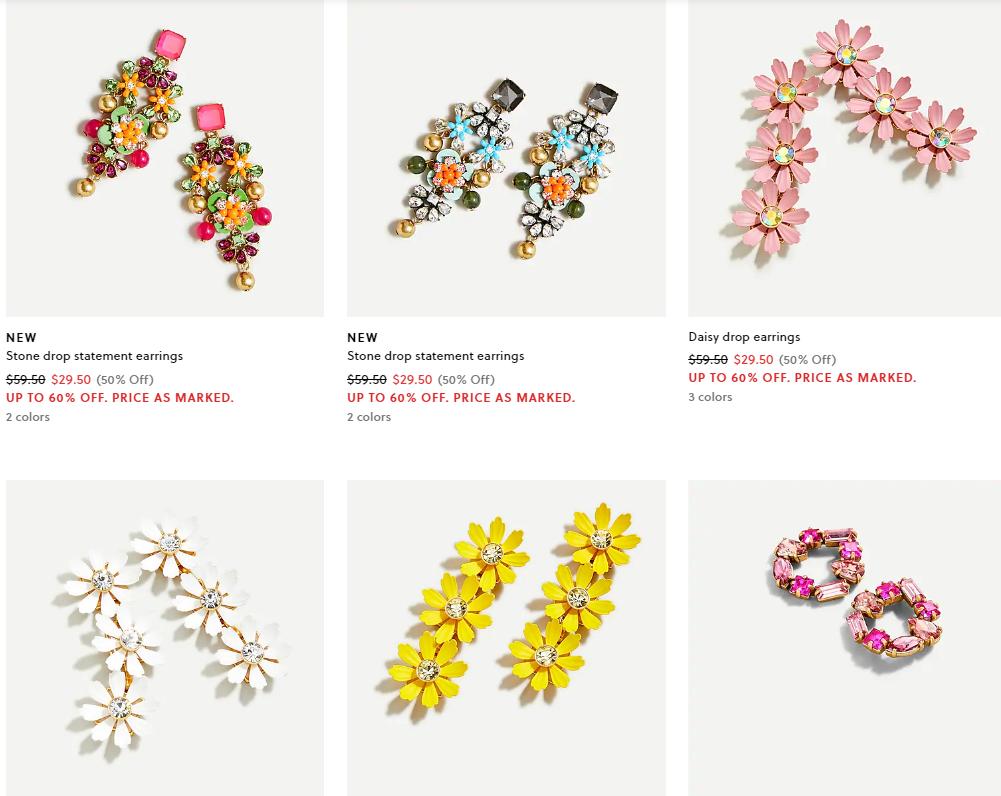
Task: Click $29.50 price under first stone earrings
Action: pos(71,379)
